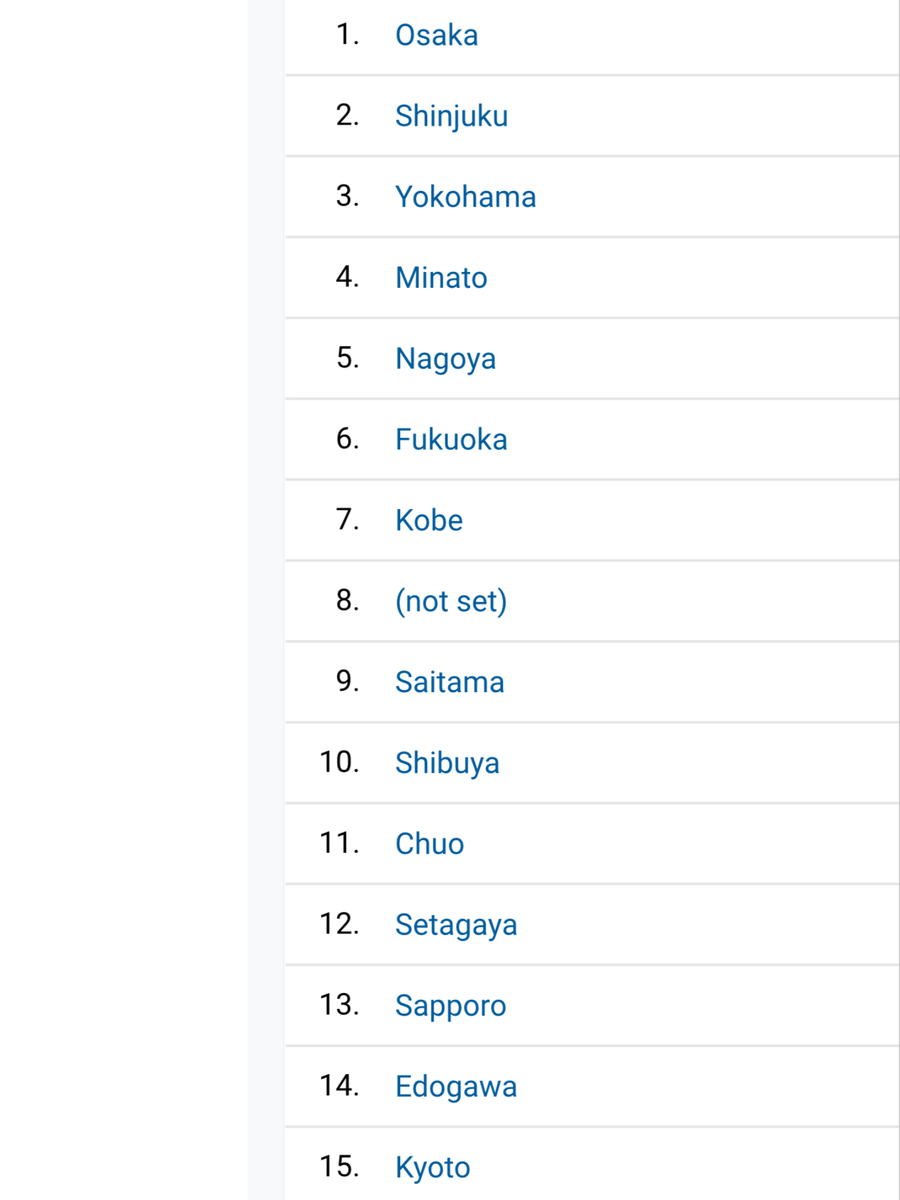This screenshot has width=900, height=1200.
Task: Click the (not set) entry
Action: click(451, 601)
